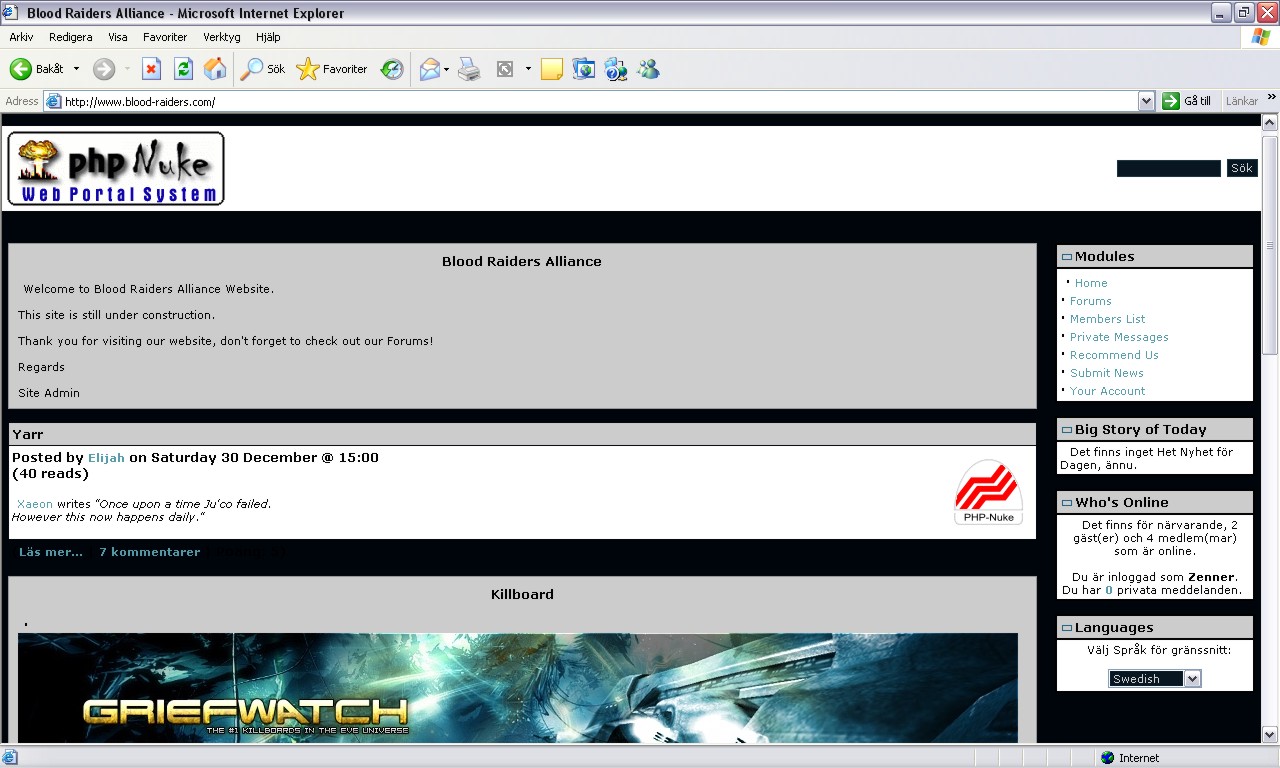1280x768 pixels.
Task: Click the page scrollbar up arrow
Action: 1270,123
